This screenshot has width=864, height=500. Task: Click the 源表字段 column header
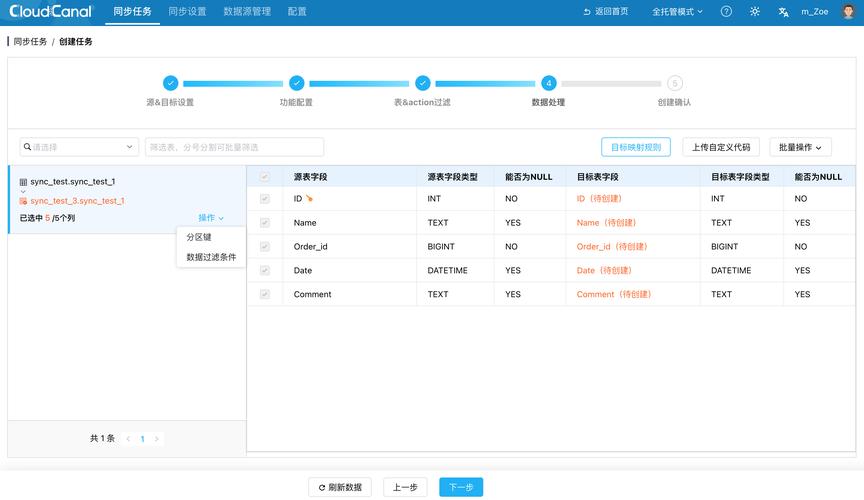coord(310,177)
